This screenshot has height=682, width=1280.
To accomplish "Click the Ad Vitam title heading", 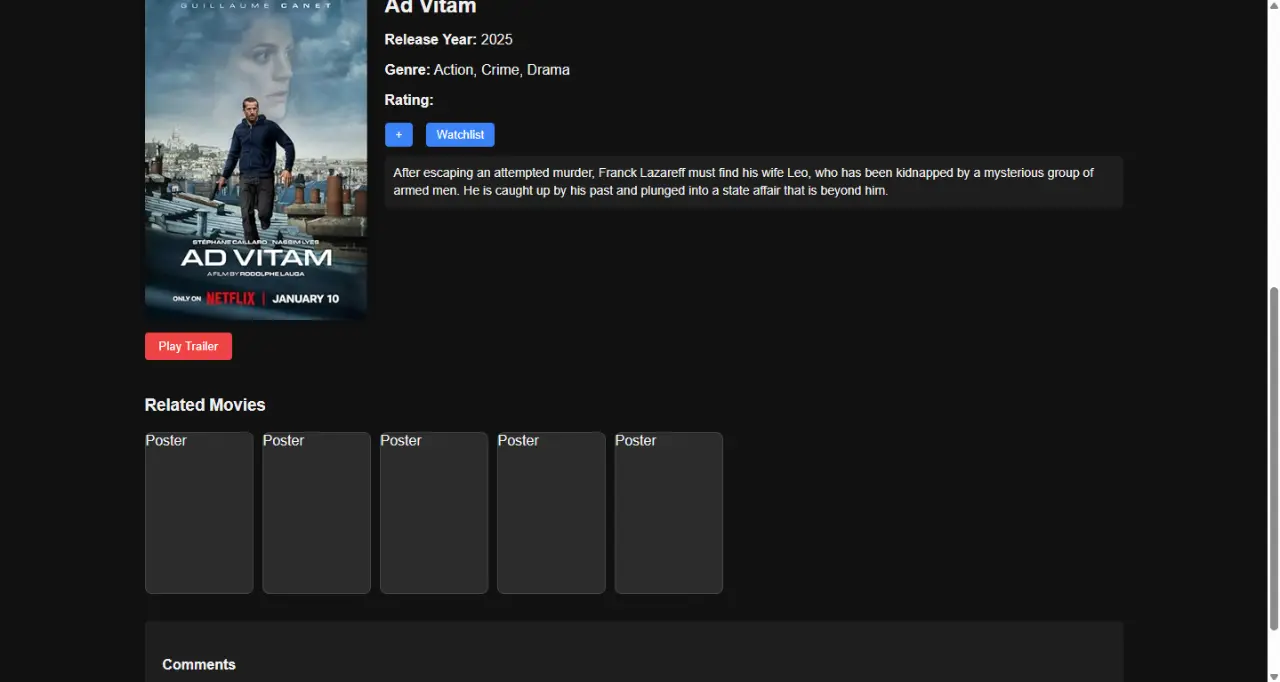I will tap(430, 7).
